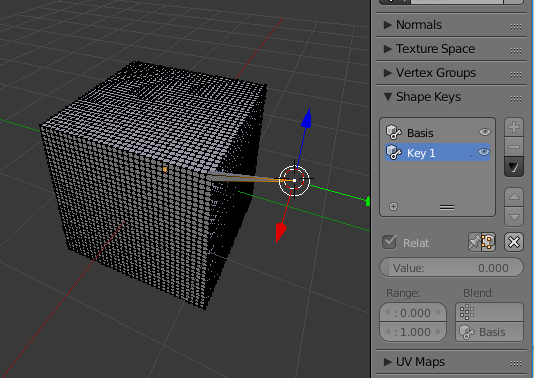Click the Range minimum 0.000 field
This screenshot has height=378, width=534.
(413, 312)
